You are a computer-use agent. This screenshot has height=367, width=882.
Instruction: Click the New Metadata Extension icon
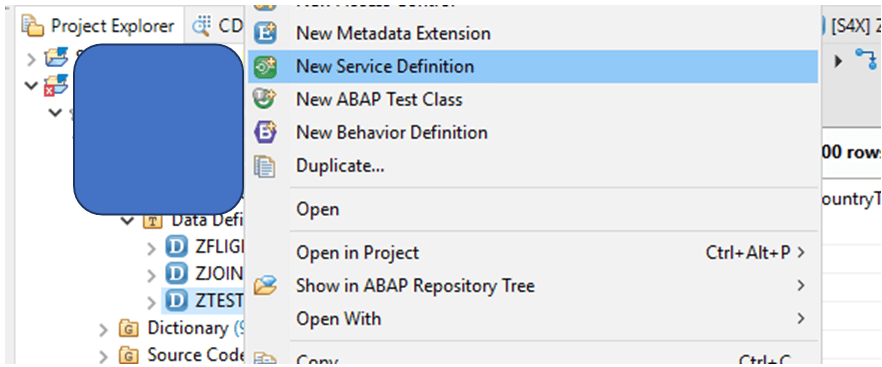[x=266, y=33]
